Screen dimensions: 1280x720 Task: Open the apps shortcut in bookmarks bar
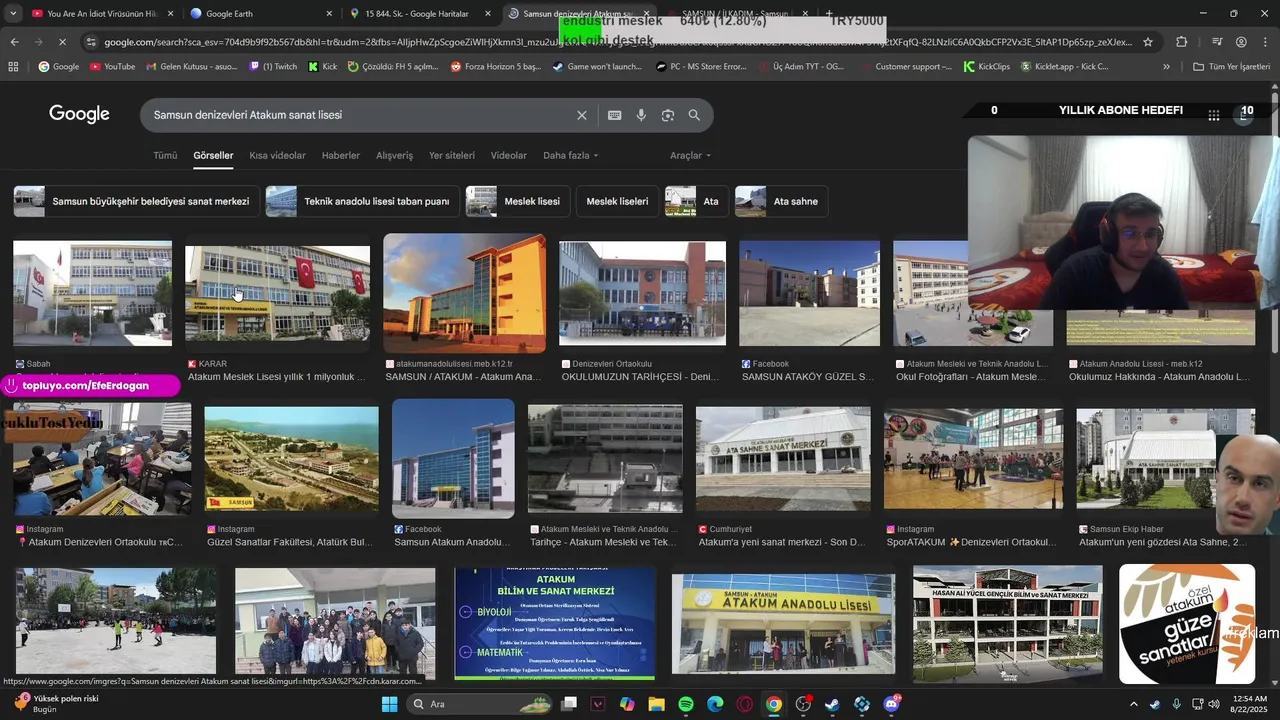tap(13, 67)
